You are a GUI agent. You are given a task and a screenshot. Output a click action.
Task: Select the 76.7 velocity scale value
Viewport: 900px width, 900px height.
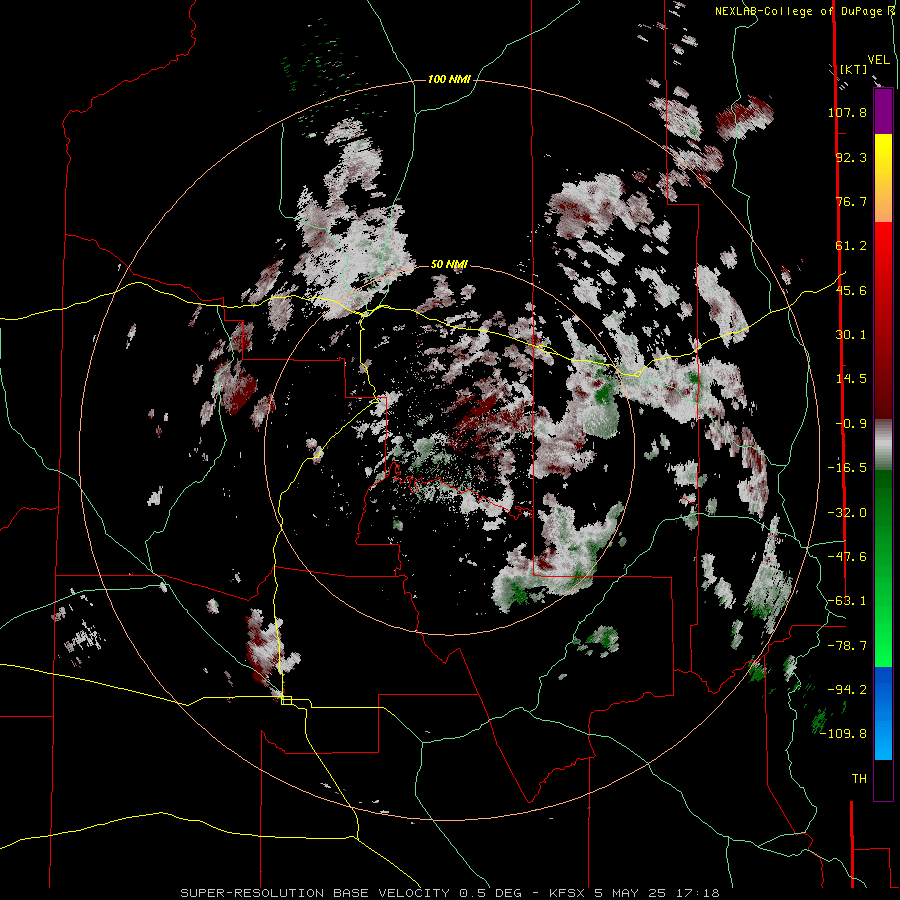coord(851,201)
